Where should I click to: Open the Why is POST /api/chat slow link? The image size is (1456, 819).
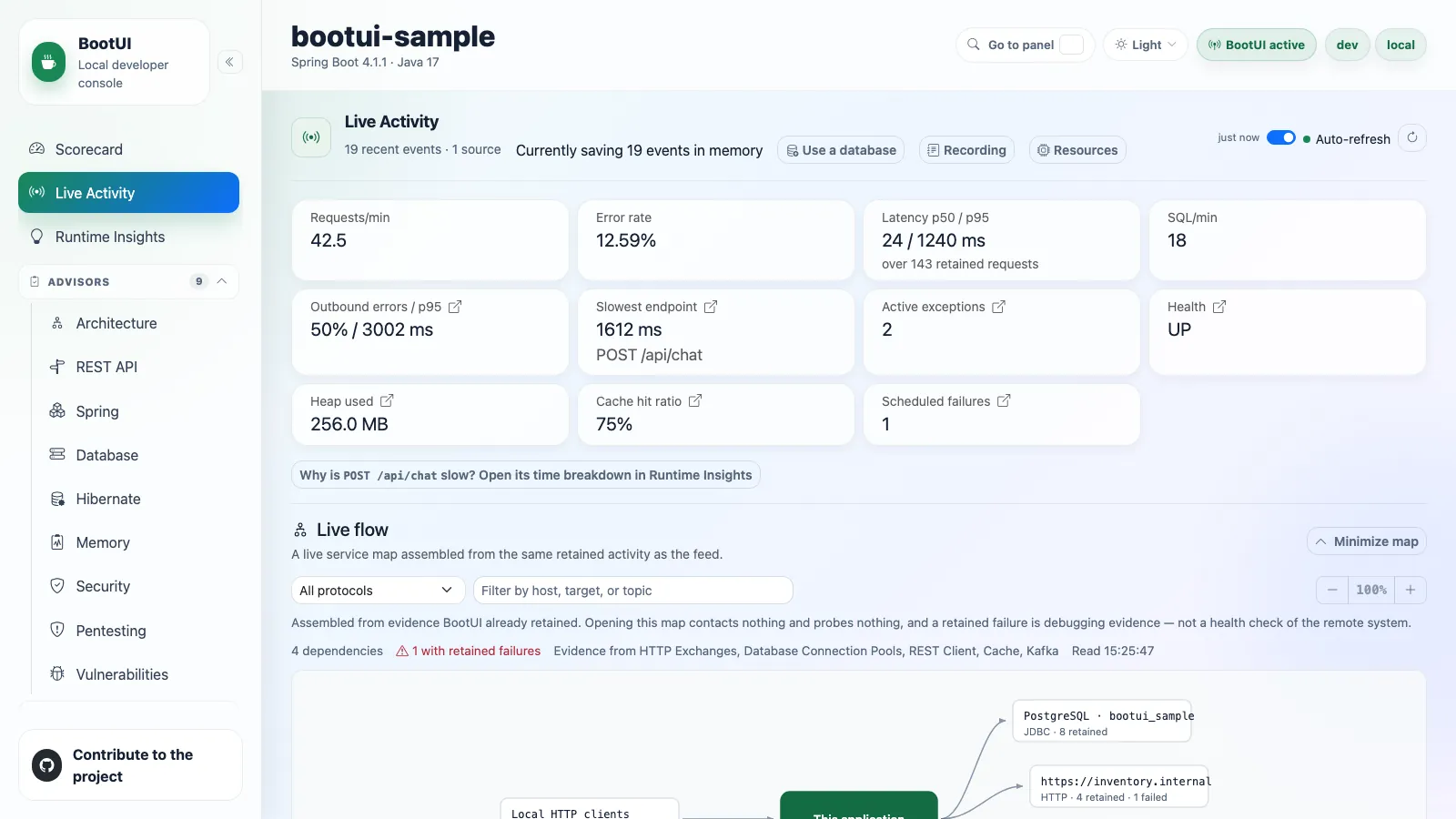[x=526, y=475]
